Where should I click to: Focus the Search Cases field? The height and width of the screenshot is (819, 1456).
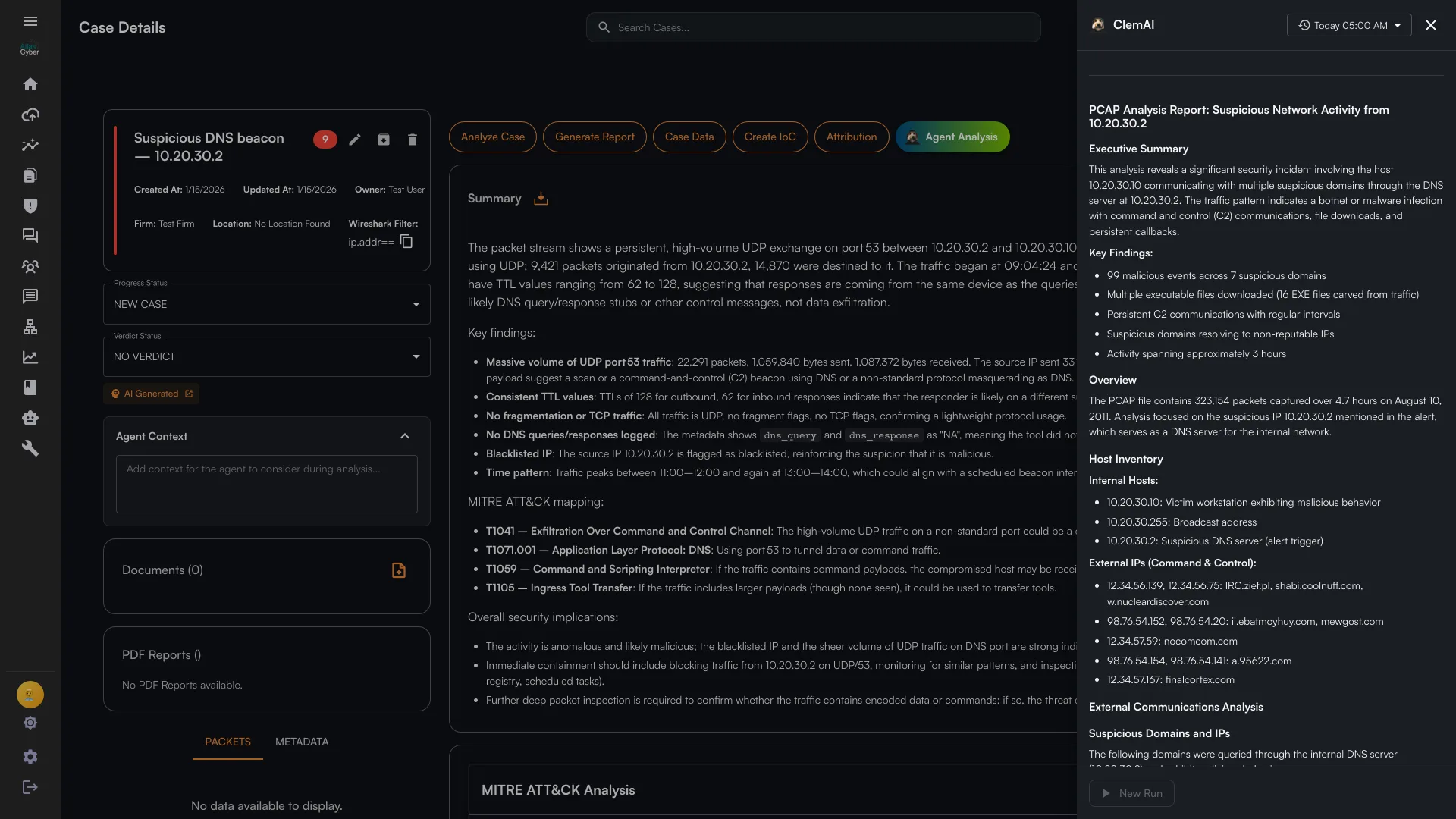coord(814,27)
